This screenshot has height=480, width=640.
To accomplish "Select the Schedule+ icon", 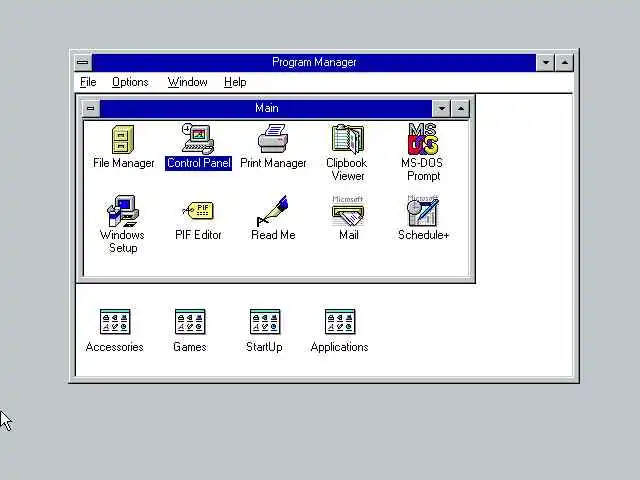I will click(x=423, y=211).
